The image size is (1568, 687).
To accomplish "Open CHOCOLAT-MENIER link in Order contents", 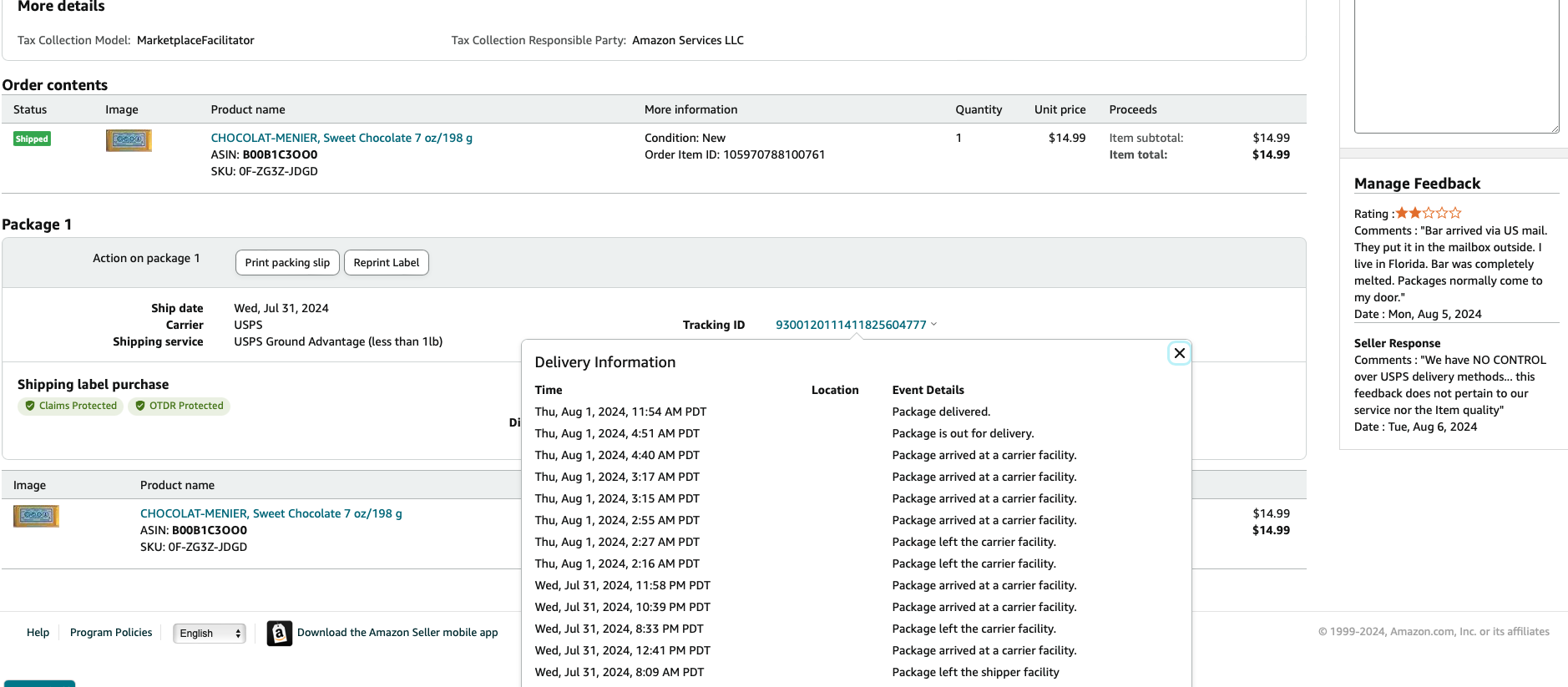I will [x=341, y=138].
